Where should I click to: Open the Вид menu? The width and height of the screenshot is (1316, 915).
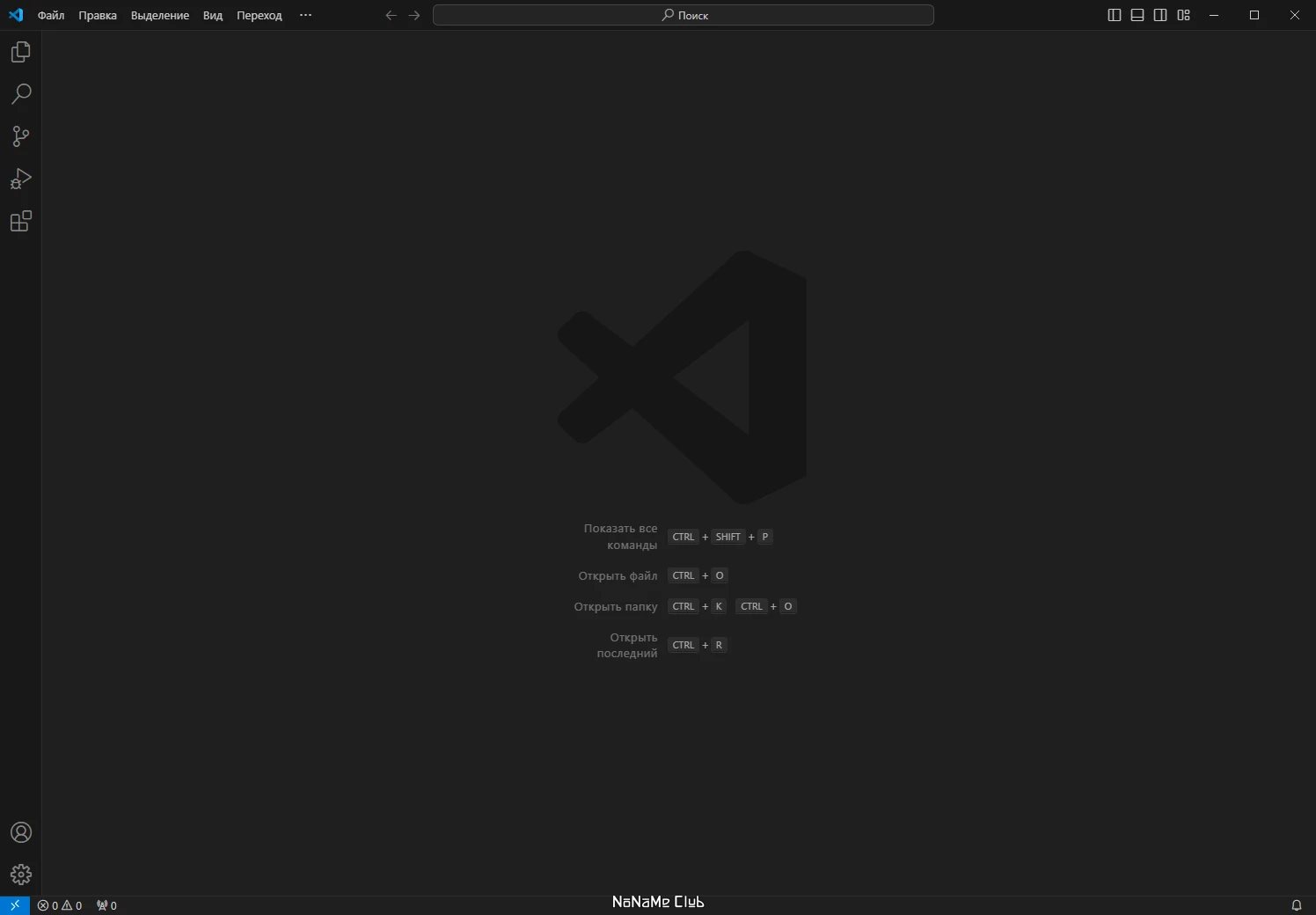pyautogui.click(x=213, y=15)
